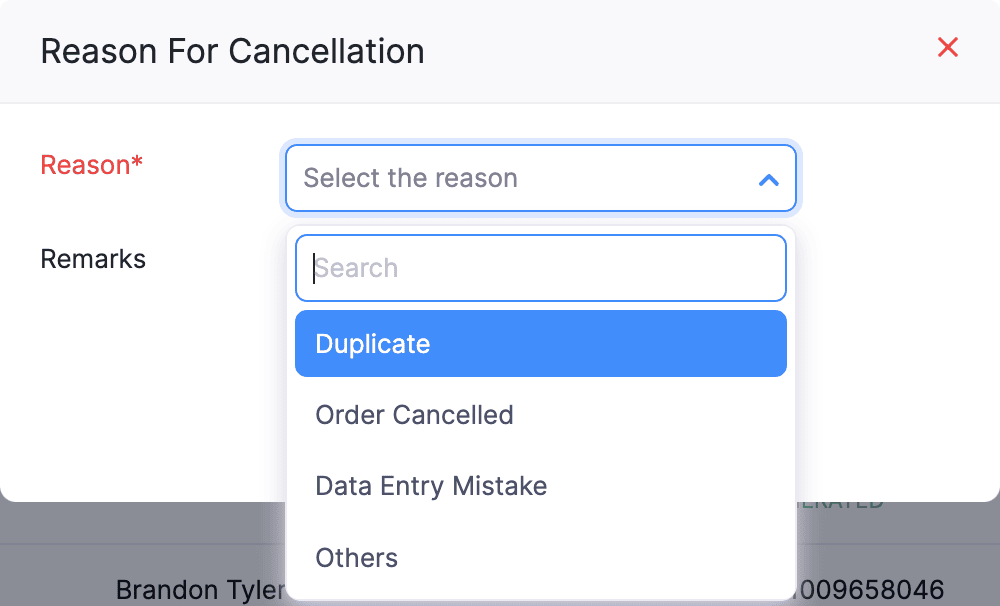Expand the cancellation reason picker
The height and width of the screenshot is (606, 1000).
coord(540,178)
